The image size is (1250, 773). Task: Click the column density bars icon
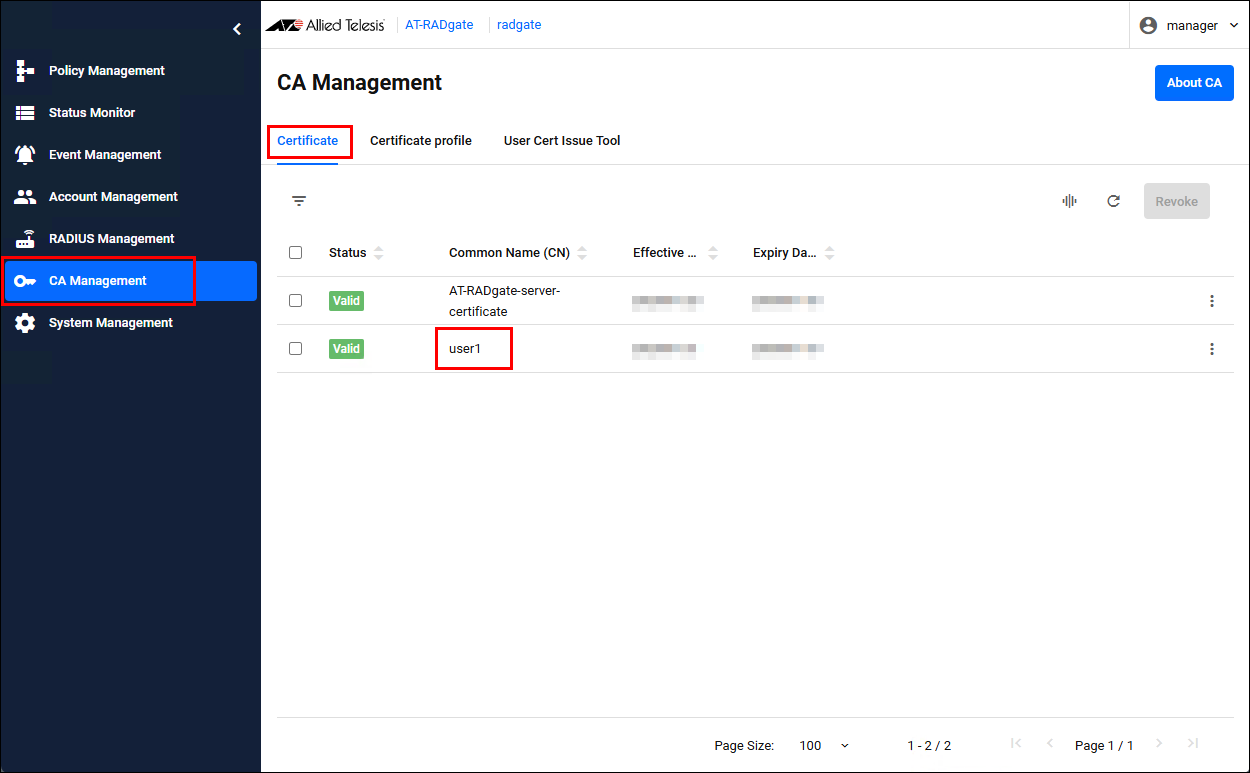(1070, 201)
